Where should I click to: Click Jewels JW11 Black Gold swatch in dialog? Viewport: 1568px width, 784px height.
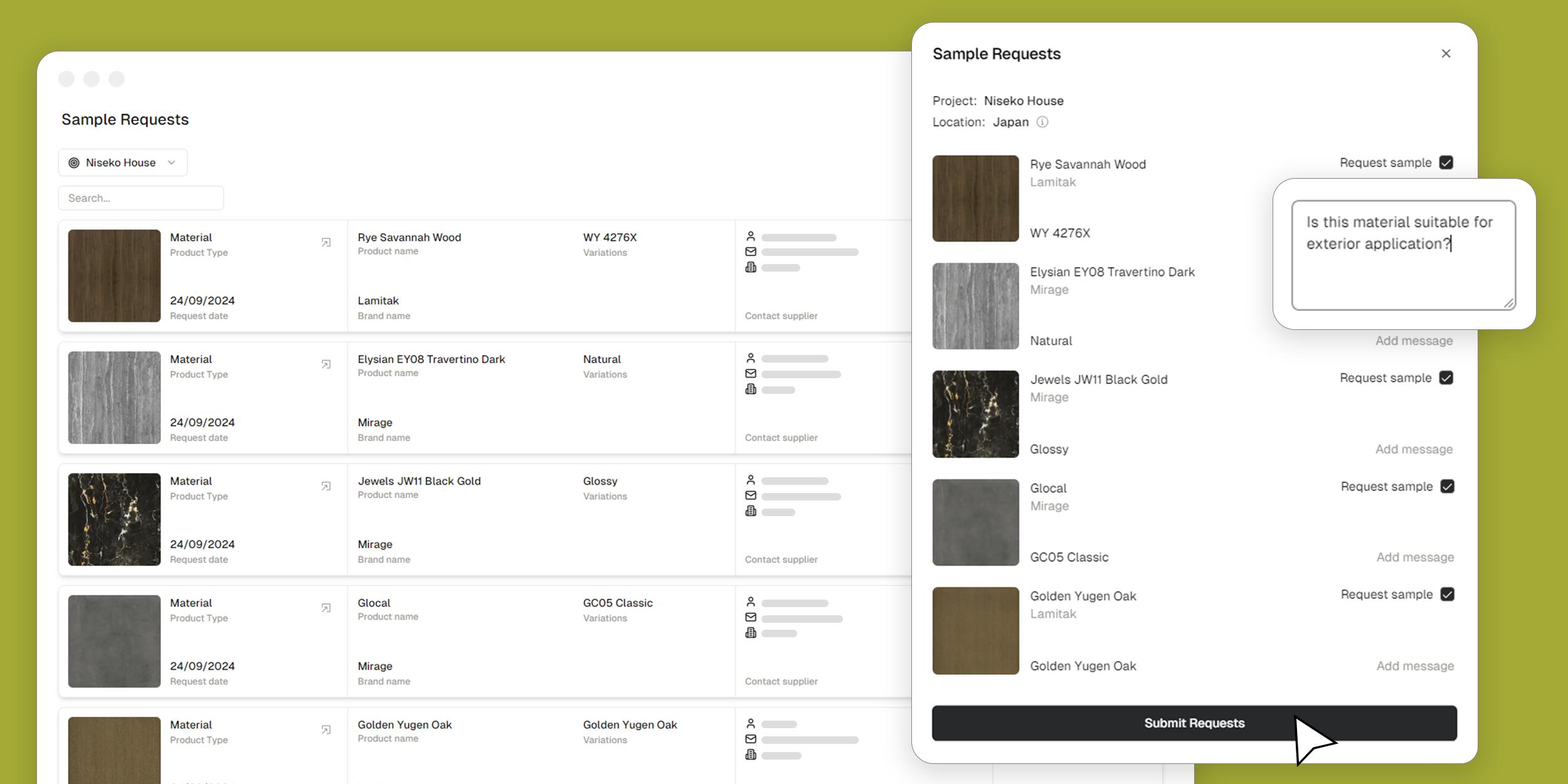pyautogui.click(x=975, y=414)
